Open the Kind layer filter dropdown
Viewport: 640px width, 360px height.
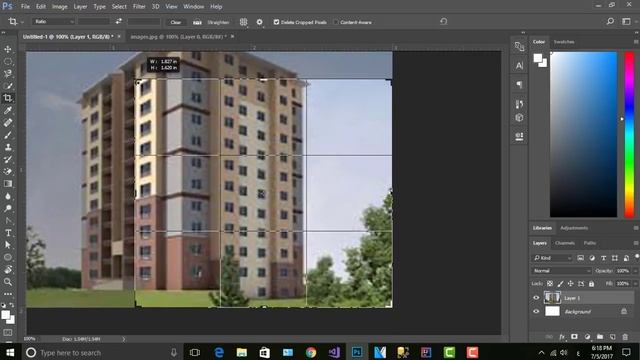(x=553, y=258)
